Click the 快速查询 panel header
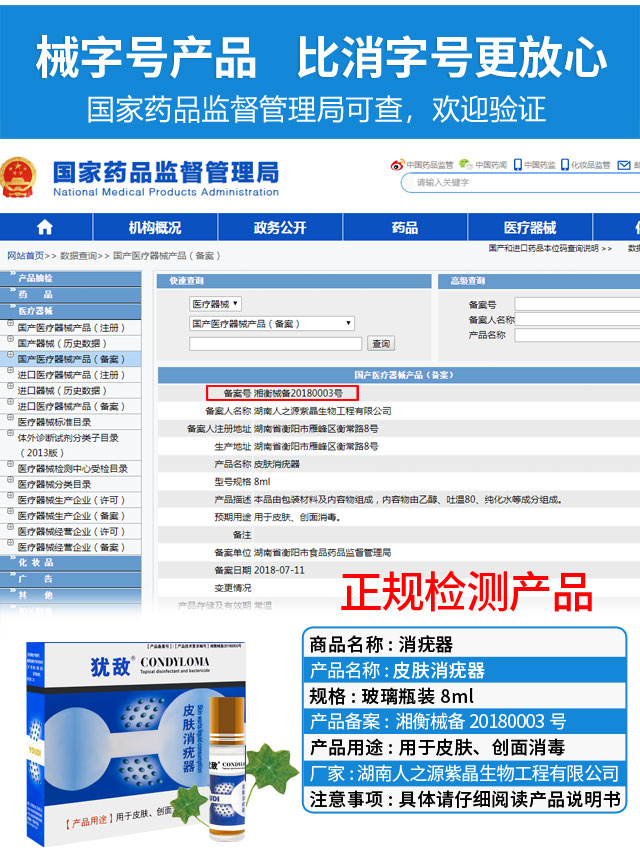Image resolution: width=640 pixels, height=862 pixels. (x=294, y=281)
